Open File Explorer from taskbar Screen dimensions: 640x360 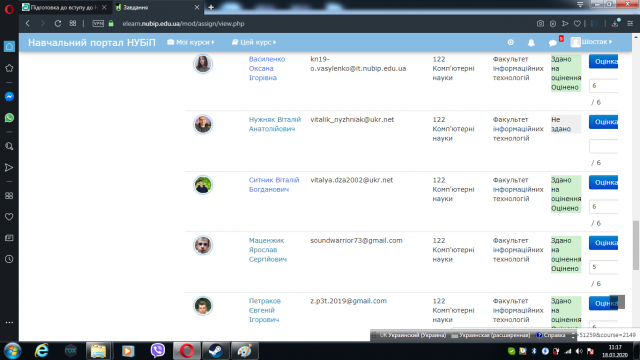click(x=98, y=351)
